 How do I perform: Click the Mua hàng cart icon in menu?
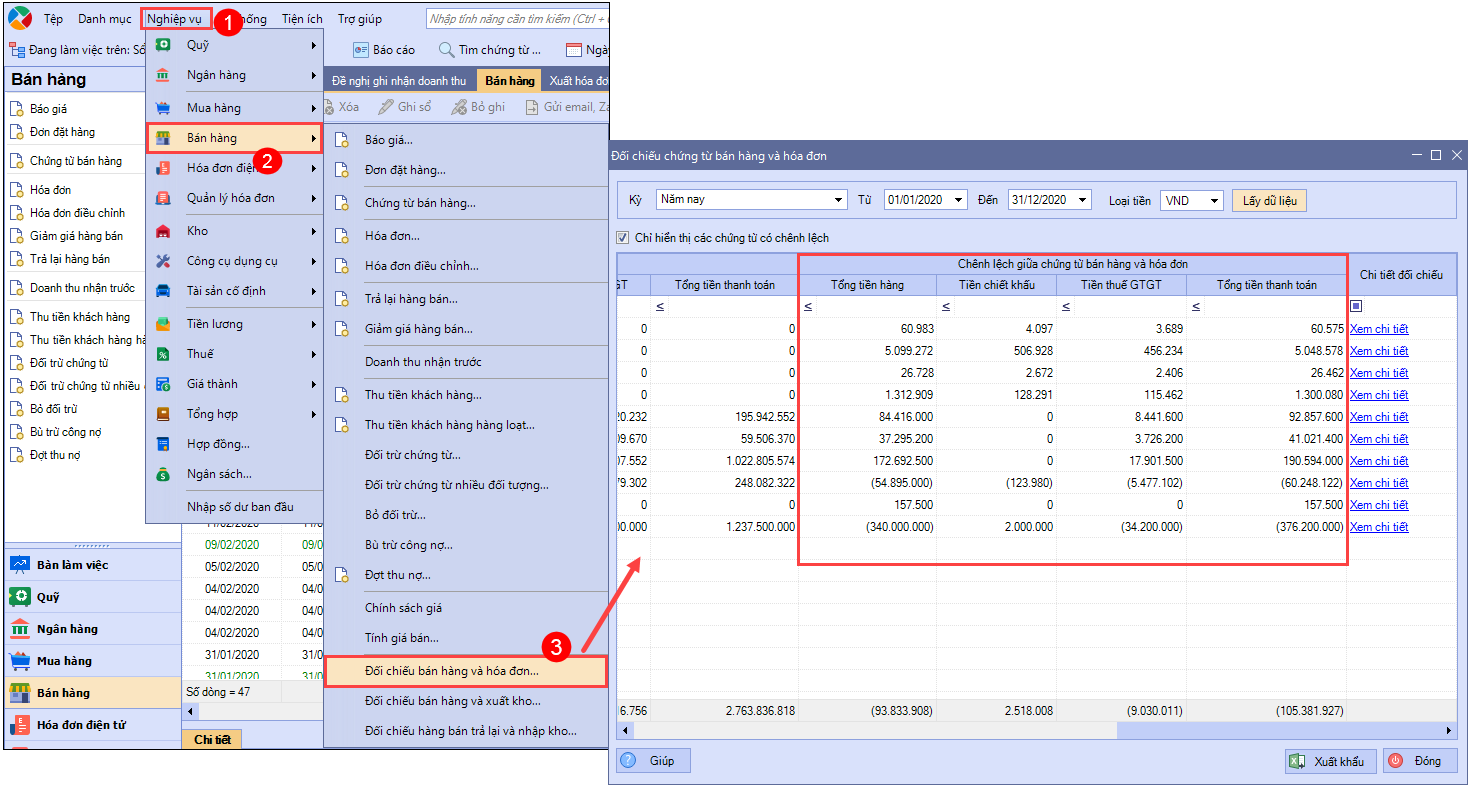[164, 107]
